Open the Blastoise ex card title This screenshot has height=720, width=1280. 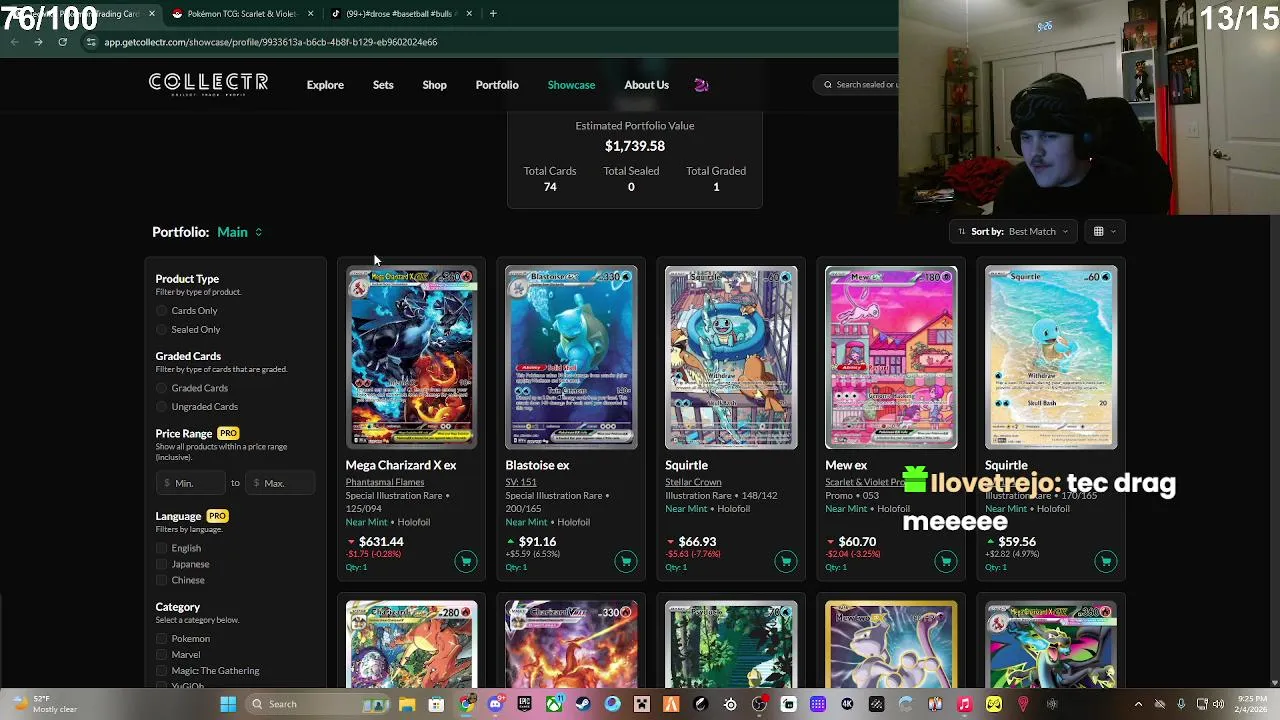click(x=537, y=465)
